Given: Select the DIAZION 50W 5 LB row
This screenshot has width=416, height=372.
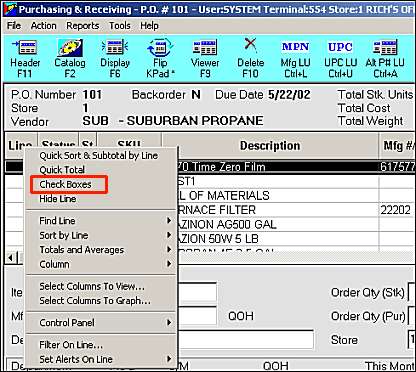Looking at the screenshot, I should 296,239.
